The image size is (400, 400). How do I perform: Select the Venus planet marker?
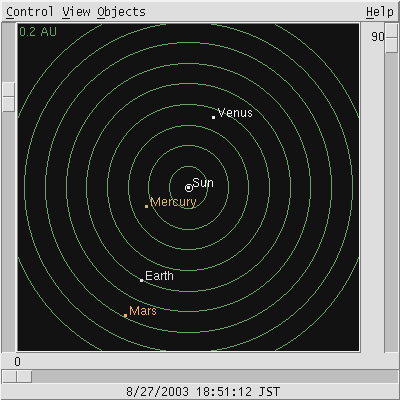point(213,117)
